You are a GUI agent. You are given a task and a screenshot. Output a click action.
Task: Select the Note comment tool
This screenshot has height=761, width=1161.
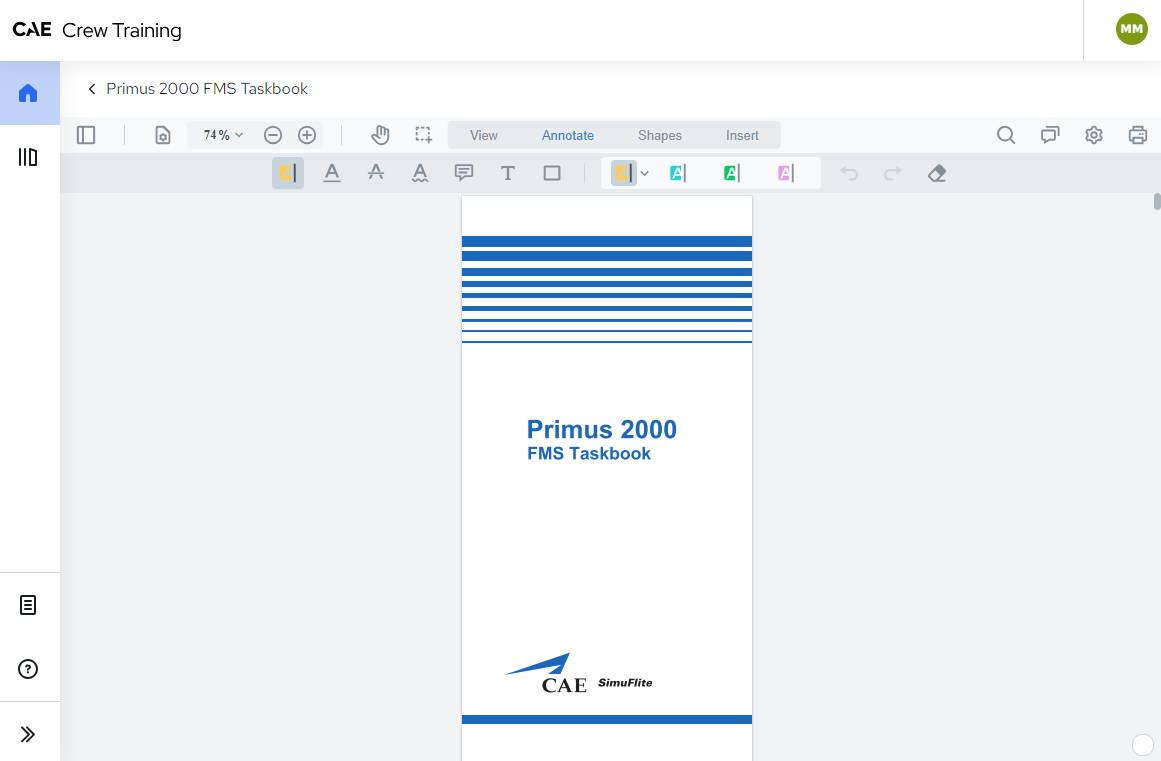[464, 173]
